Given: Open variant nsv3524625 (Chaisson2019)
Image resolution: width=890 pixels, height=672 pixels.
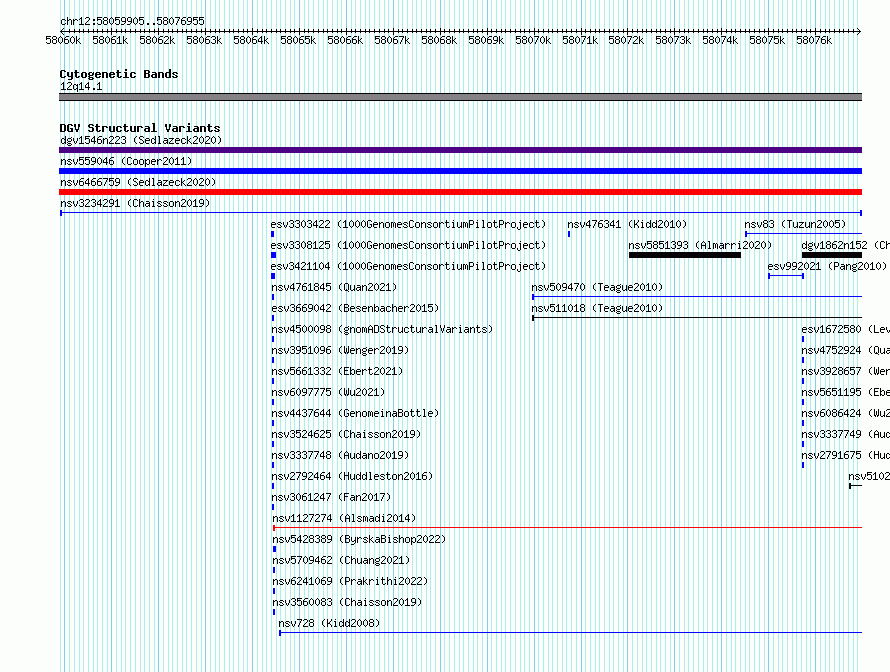Looking at the screenshot, I should click(x=346, y=434).
